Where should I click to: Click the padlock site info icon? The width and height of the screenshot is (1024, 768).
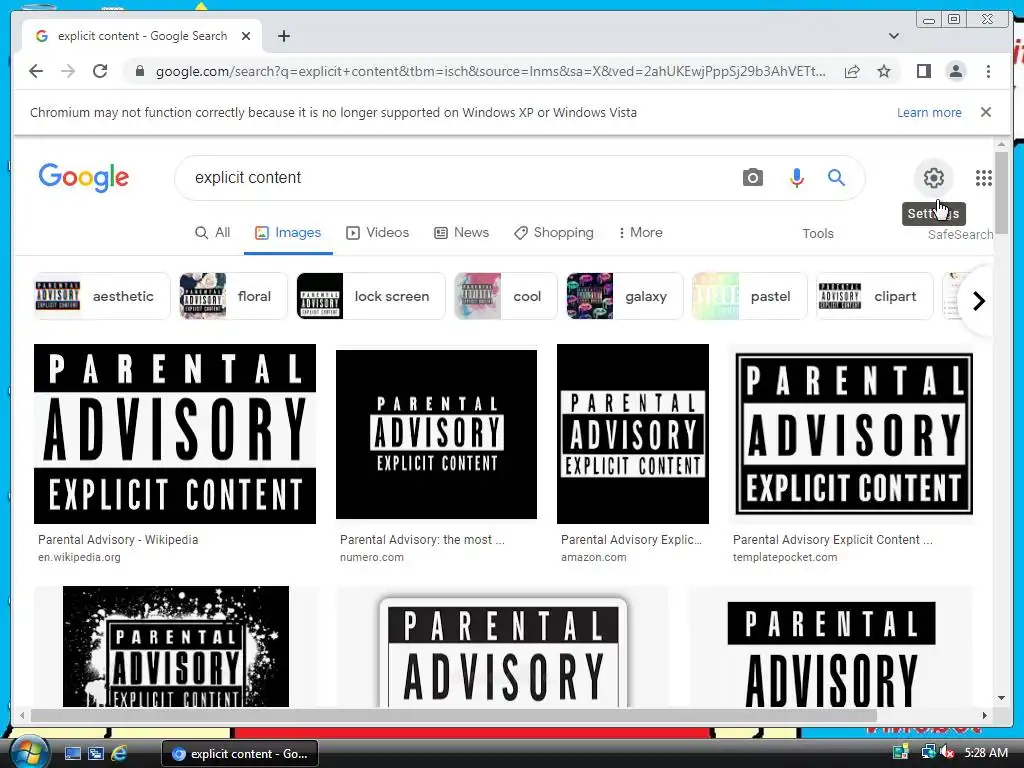(140, 71)
